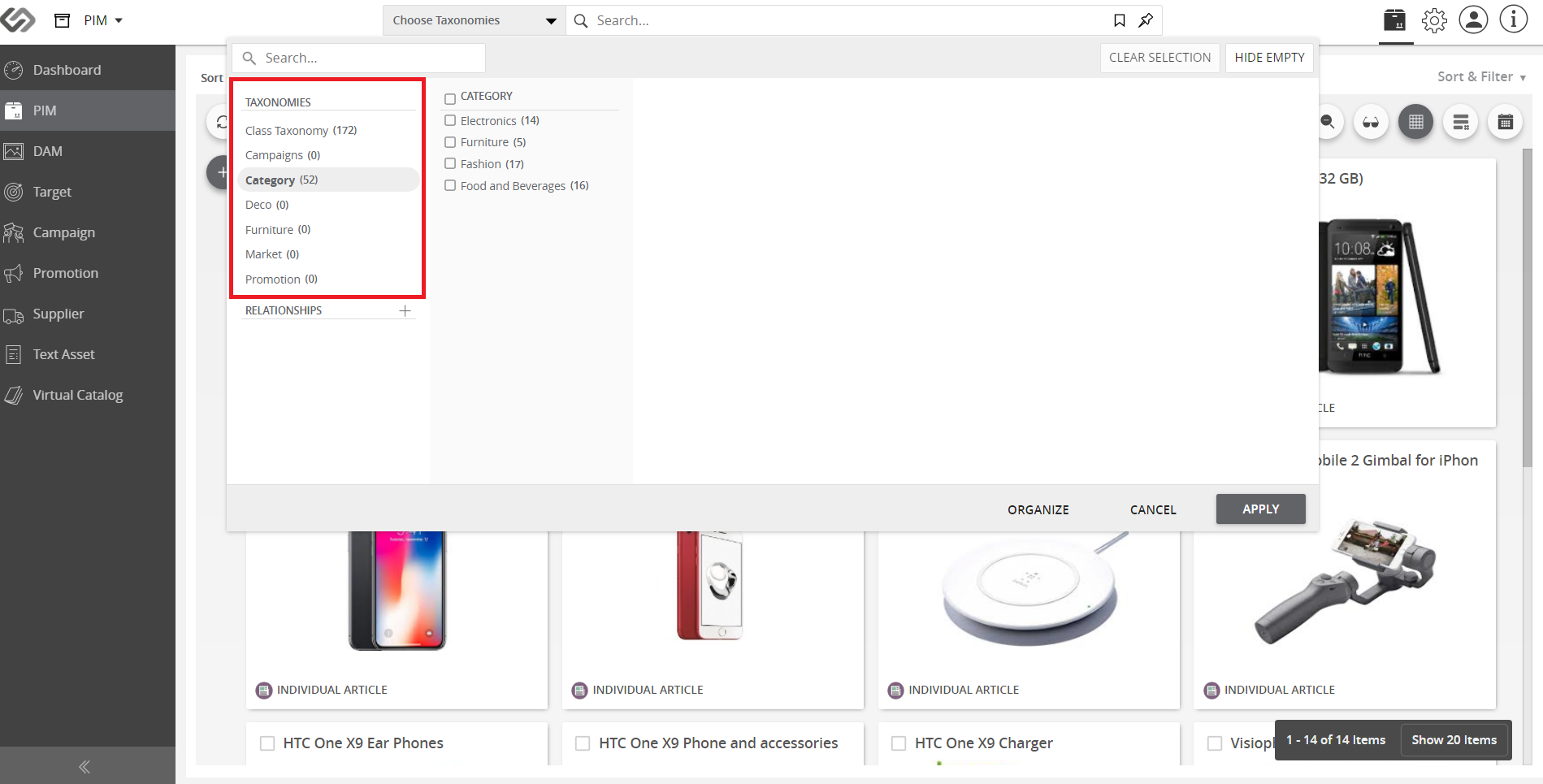Click the bookmark search icon
The width and height of the screenshot is (1543, 784).
[x=1120, y=20]
